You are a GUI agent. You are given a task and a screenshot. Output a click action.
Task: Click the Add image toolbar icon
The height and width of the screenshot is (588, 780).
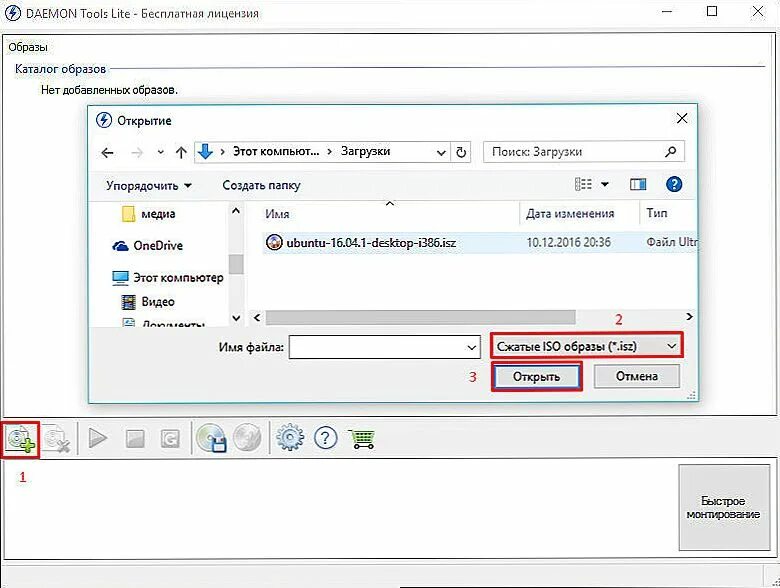[21, 439]
